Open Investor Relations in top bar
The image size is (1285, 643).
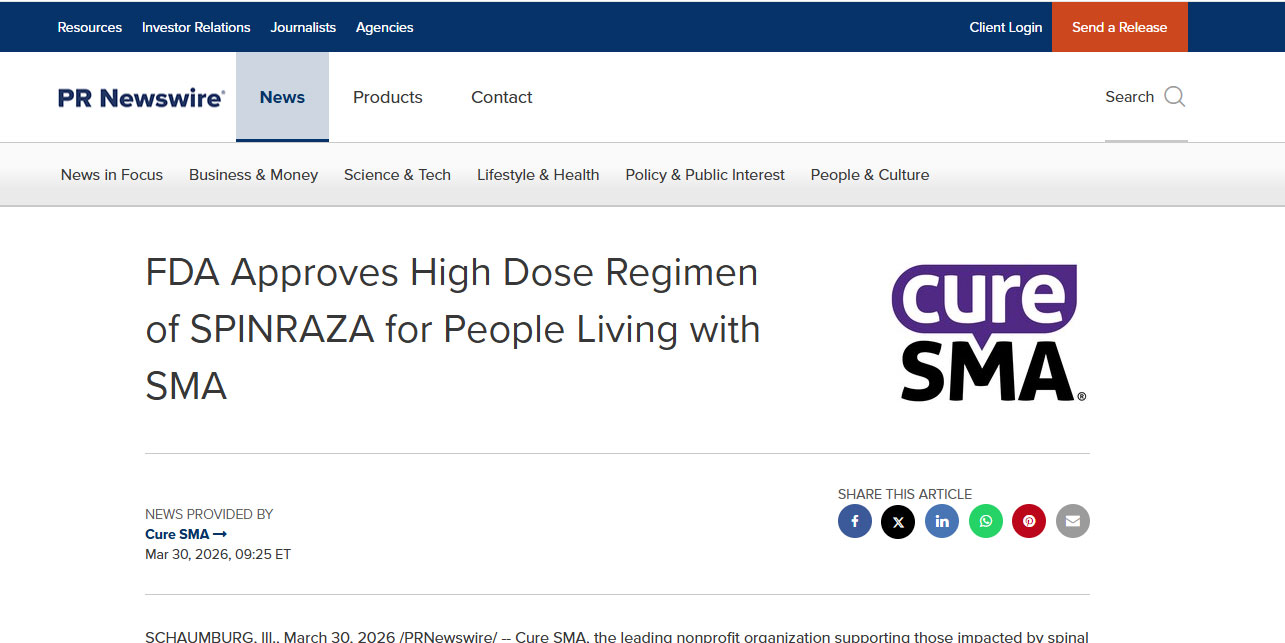[x=196, y=27]
